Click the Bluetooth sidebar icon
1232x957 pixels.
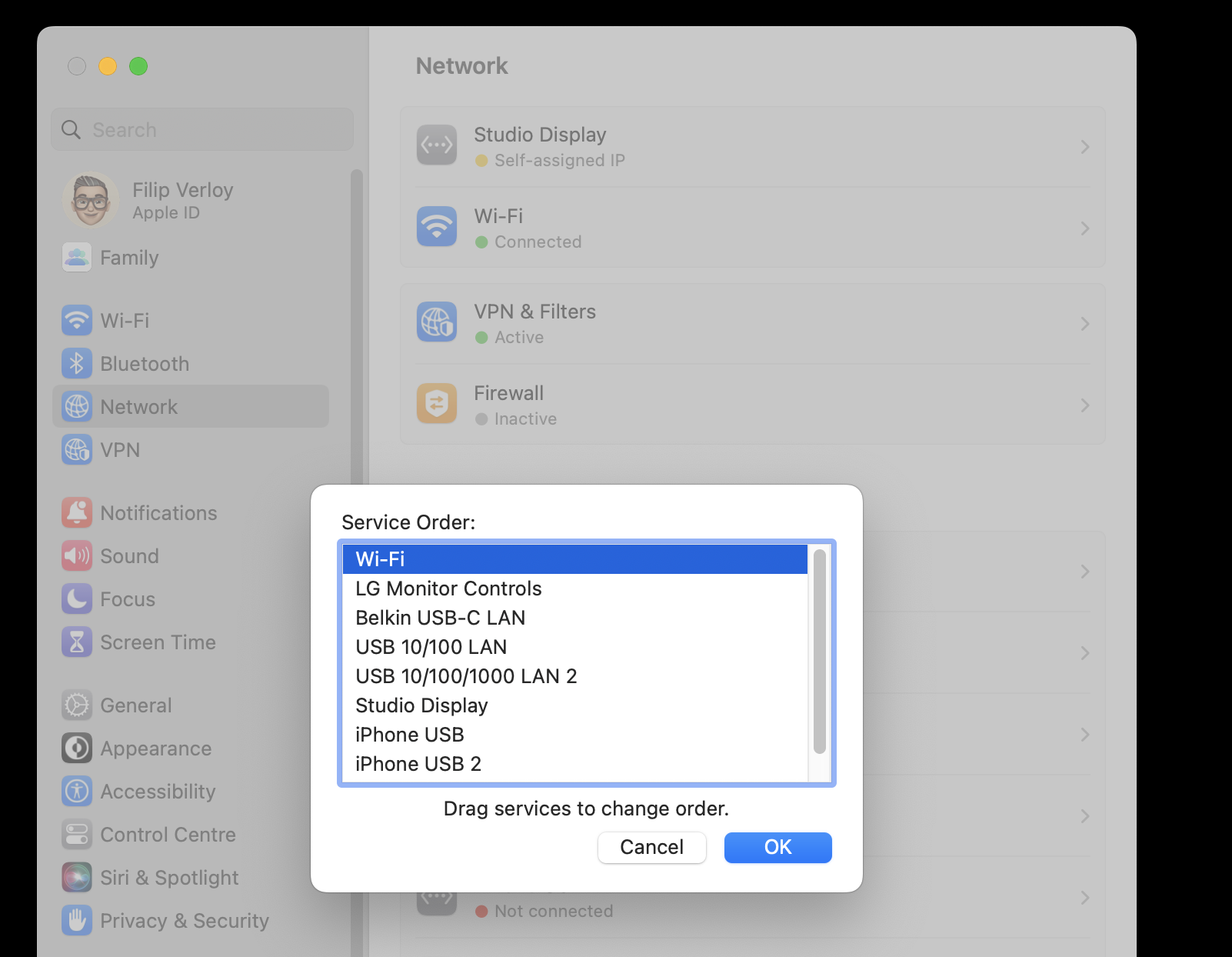[77, 363]
